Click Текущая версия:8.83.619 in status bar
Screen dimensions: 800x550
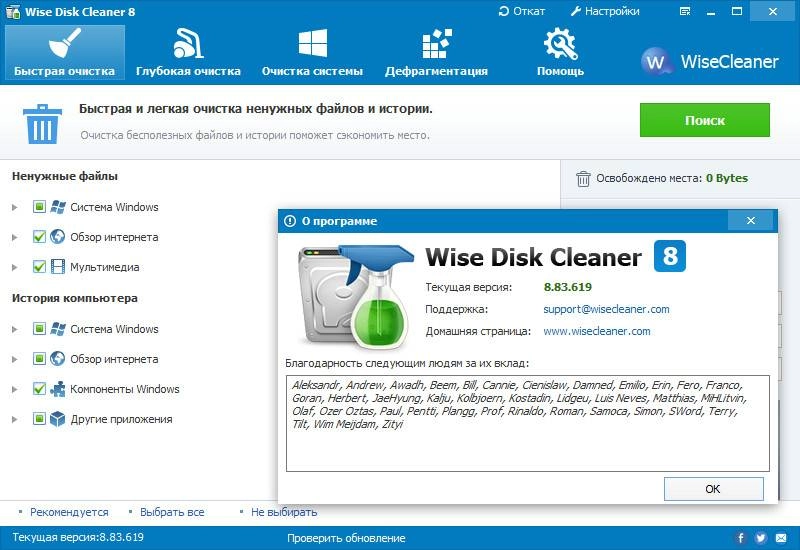tap(78, 537)
